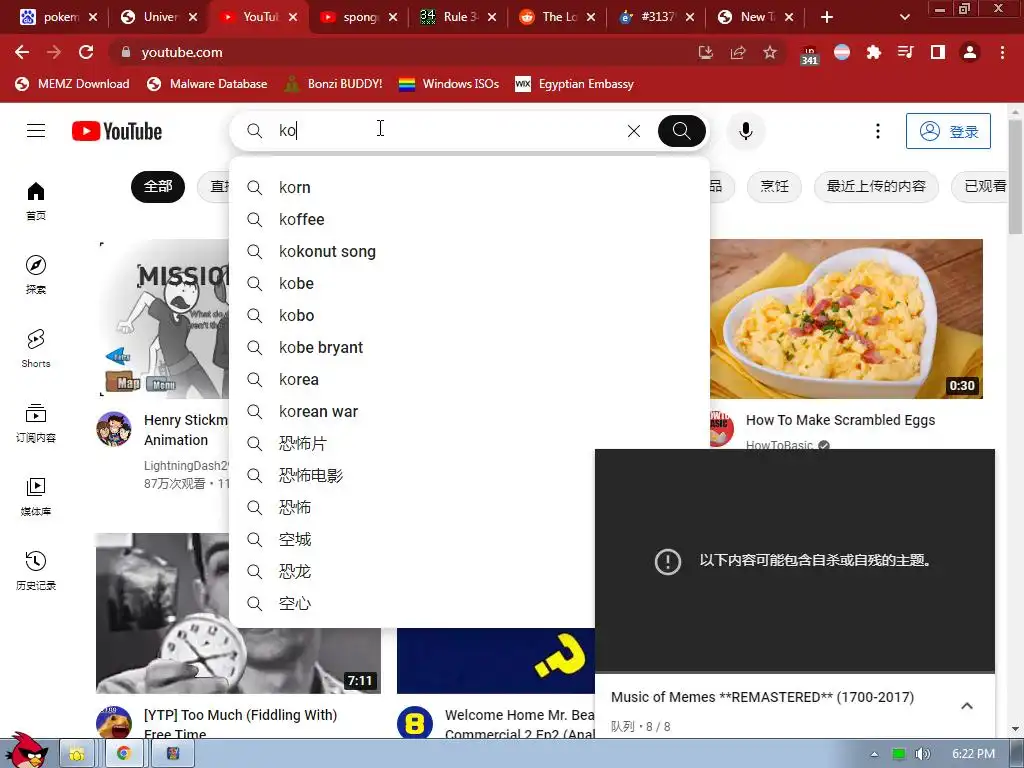Open the YTP clock video thumbnail

(x=238, y=613)
